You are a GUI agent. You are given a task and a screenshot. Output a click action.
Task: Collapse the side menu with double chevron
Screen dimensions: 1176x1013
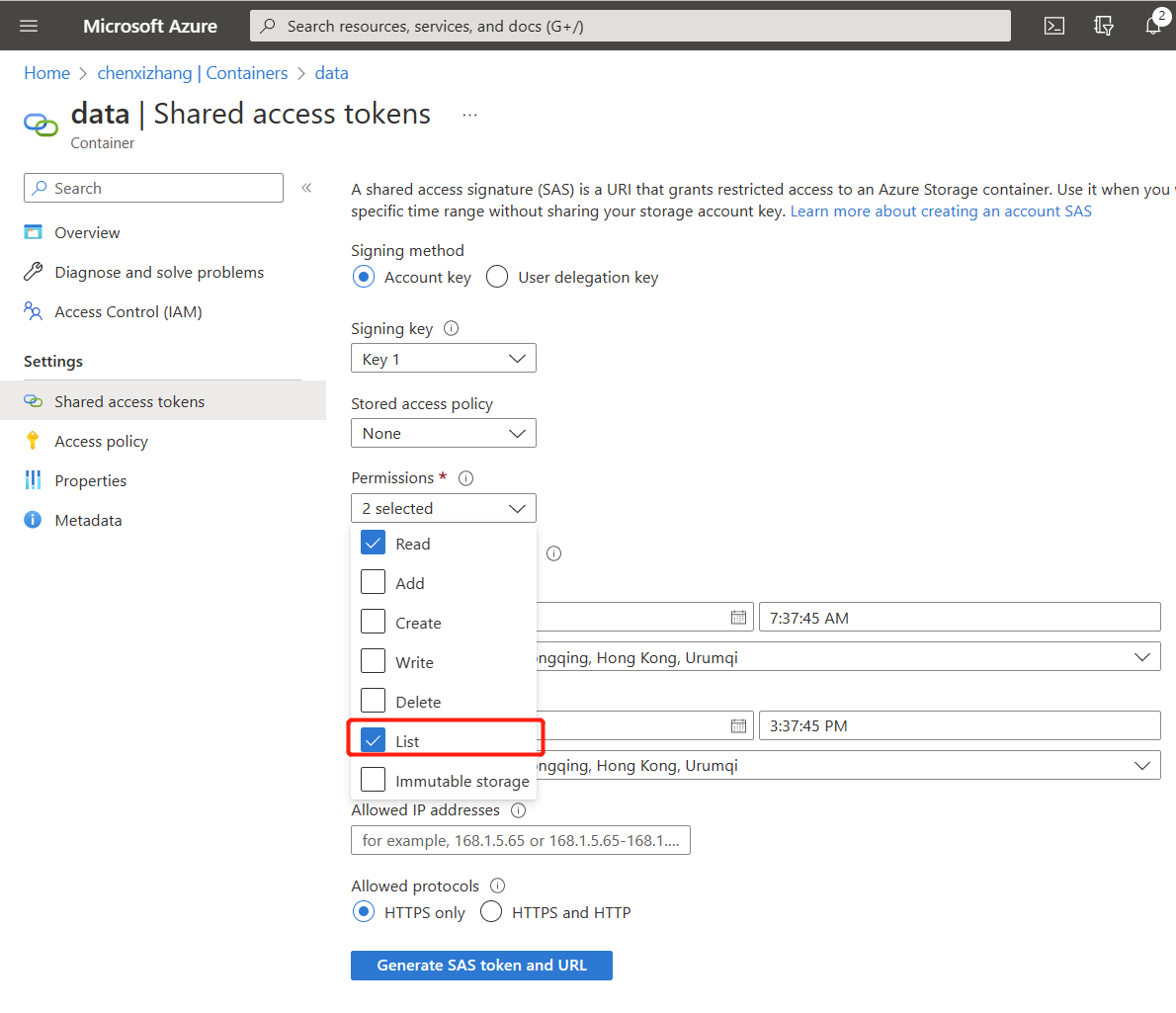point(306,188)
